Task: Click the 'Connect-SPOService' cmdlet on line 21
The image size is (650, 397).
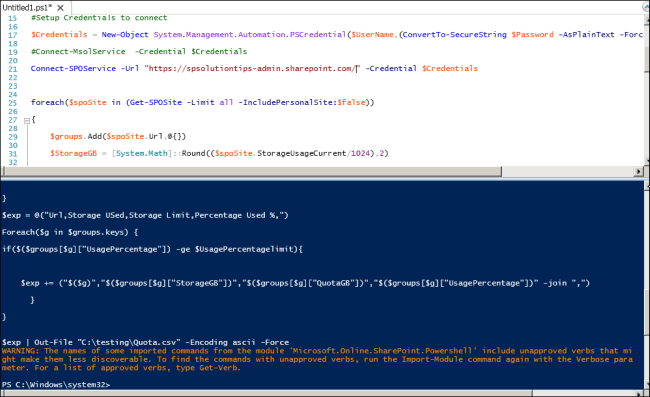Action: (x=73, y=69)
